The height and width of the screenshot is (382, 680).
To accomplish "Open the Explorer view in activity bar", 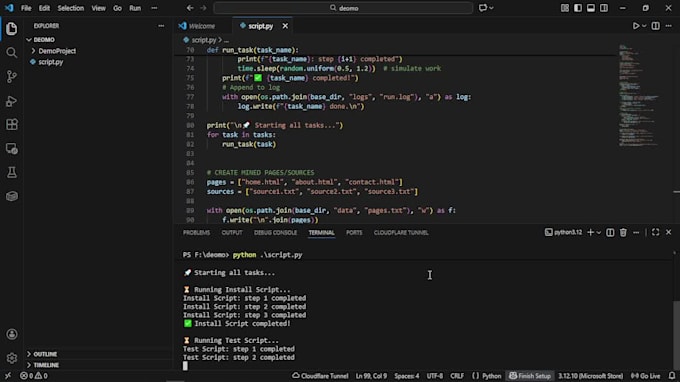I will point(12,29).
